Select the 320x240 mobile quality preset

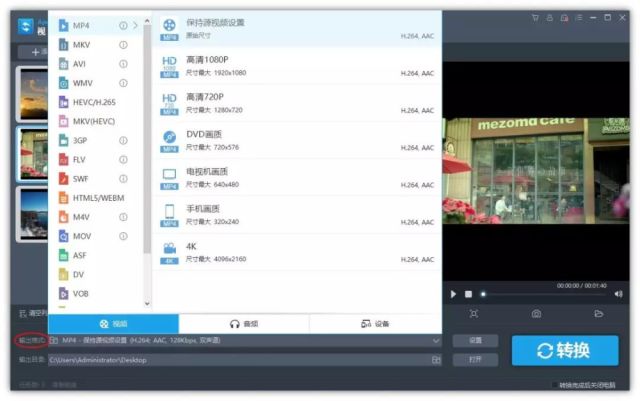click(297, 215)
